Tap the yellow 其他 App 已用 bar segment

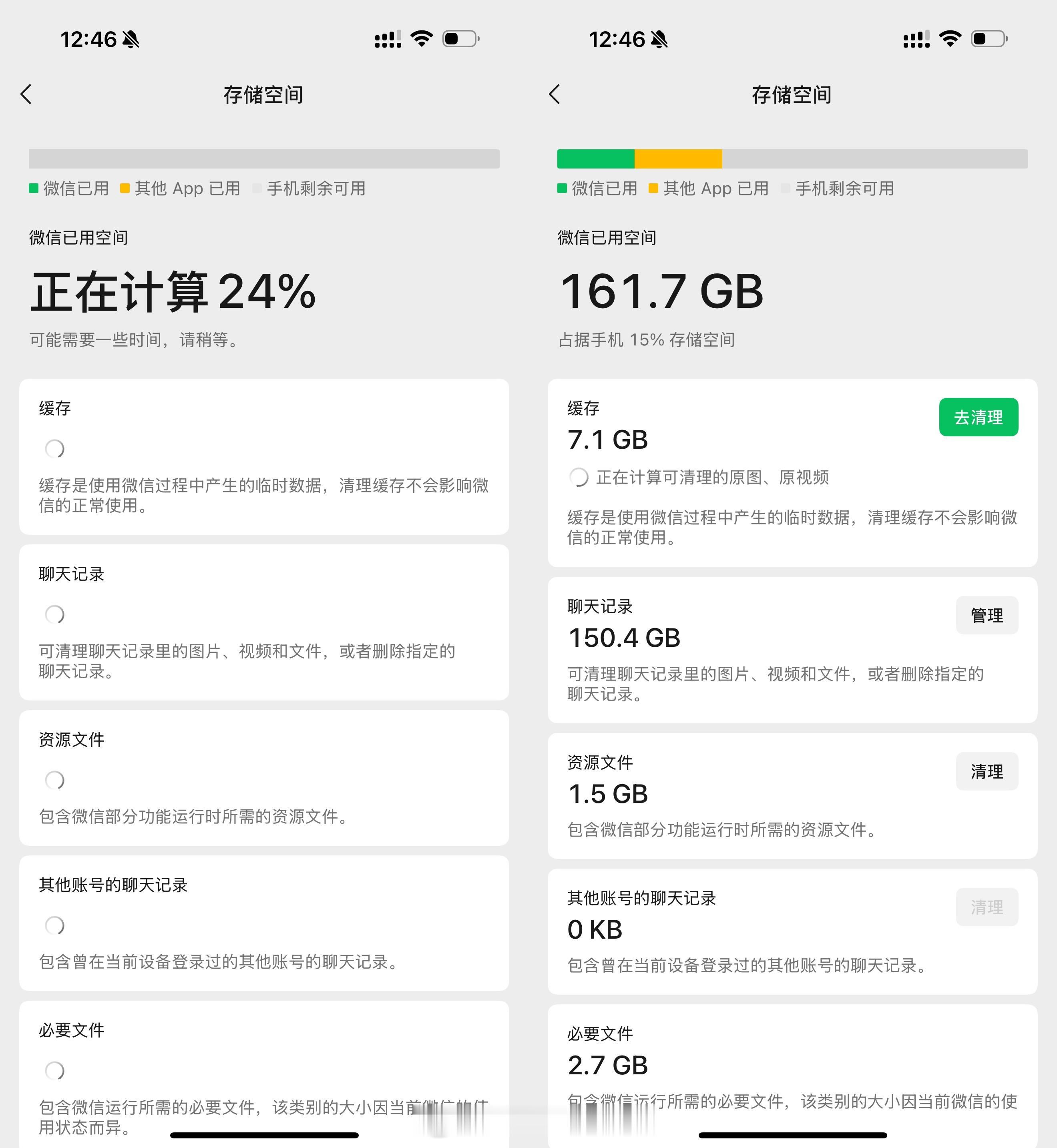pos(678,159)
